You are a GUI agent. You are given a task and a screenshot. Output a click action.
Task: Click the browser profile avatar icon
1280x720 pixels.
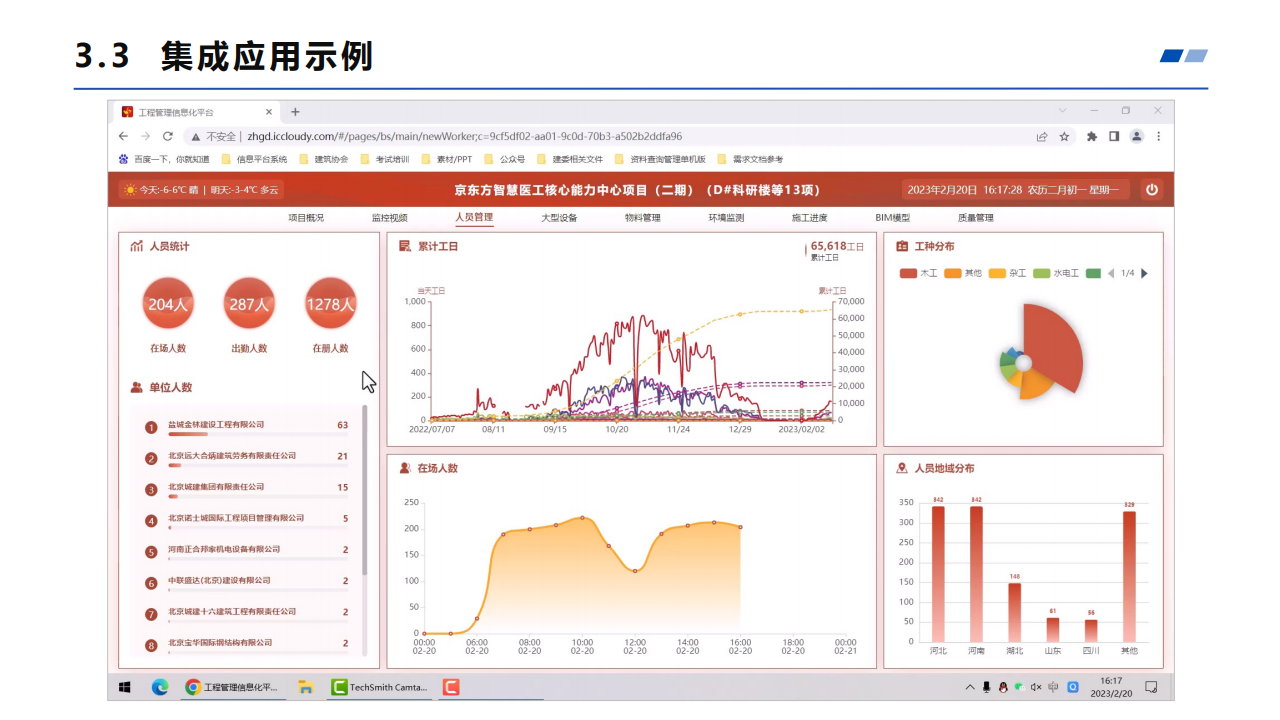[1137, 136]
